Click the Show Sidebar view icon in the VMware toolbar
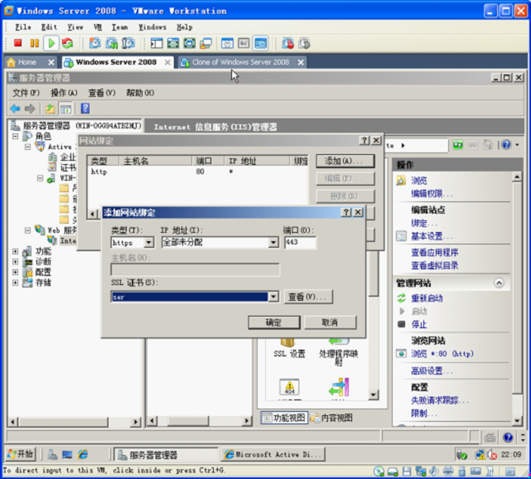531x479 pixels. [x=156, y=43]
